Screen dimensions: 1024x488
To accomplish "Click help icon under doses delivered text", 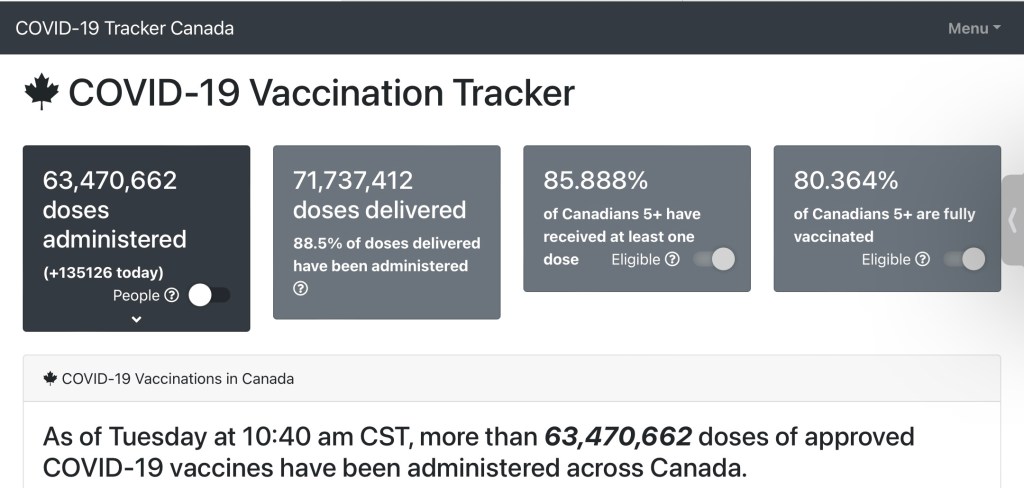I will click(x=300, y=288).
